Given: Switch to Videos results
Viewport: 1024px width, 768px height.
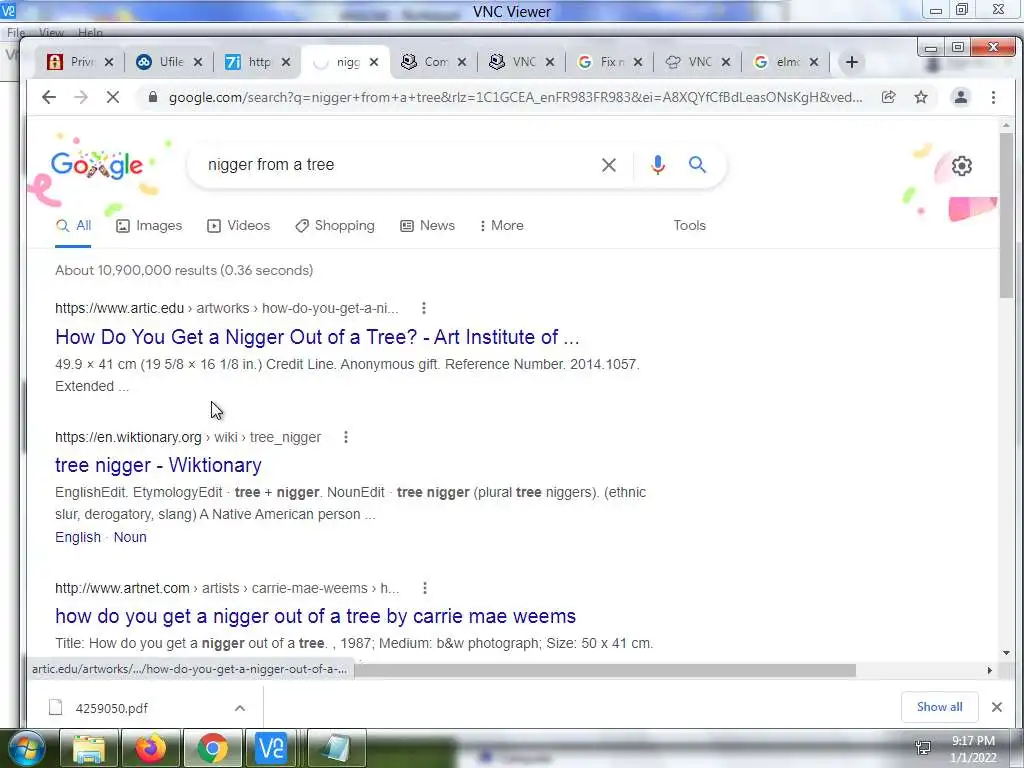Looking at the screenshot, I should pyautogui.click(x=238, y=225).
